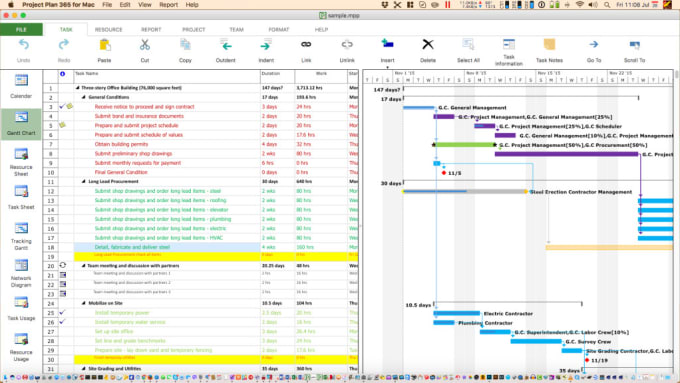Click the Scroll To toolbar icon
Viewport: 680px width, 383px height.
[634, 51]
